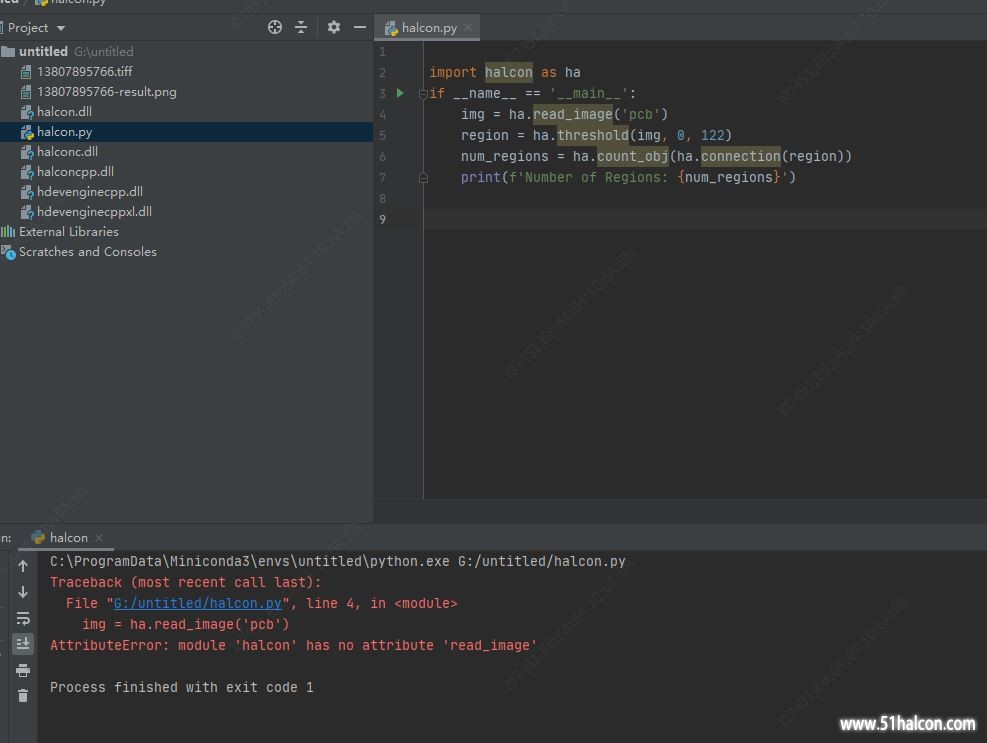Select hdevenginecppxl.dll in the project tree
Image resolution: width=987 pixels, height=743 pixels.
click(94, 212)
